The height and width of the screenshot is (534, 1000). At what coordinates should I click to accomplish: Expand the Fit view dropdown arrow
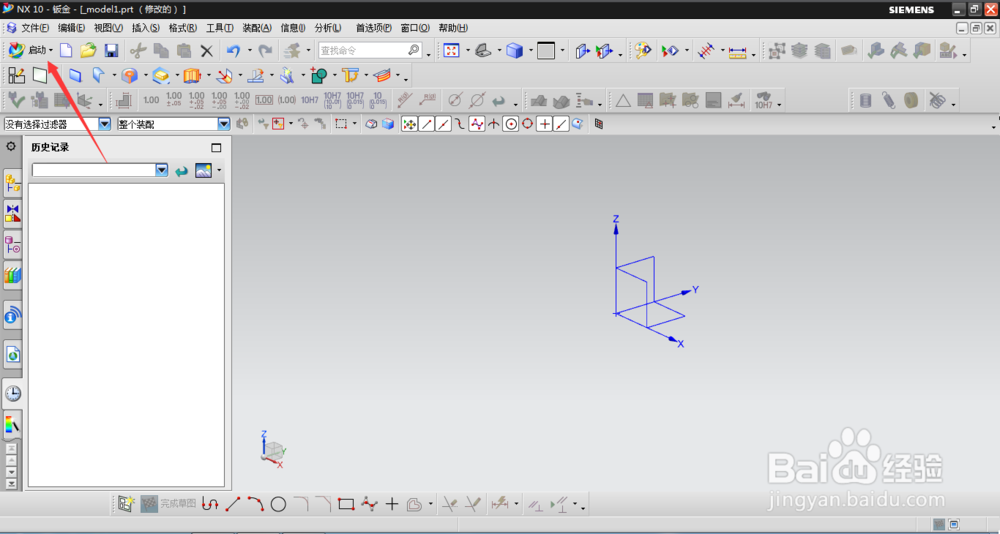467,51
